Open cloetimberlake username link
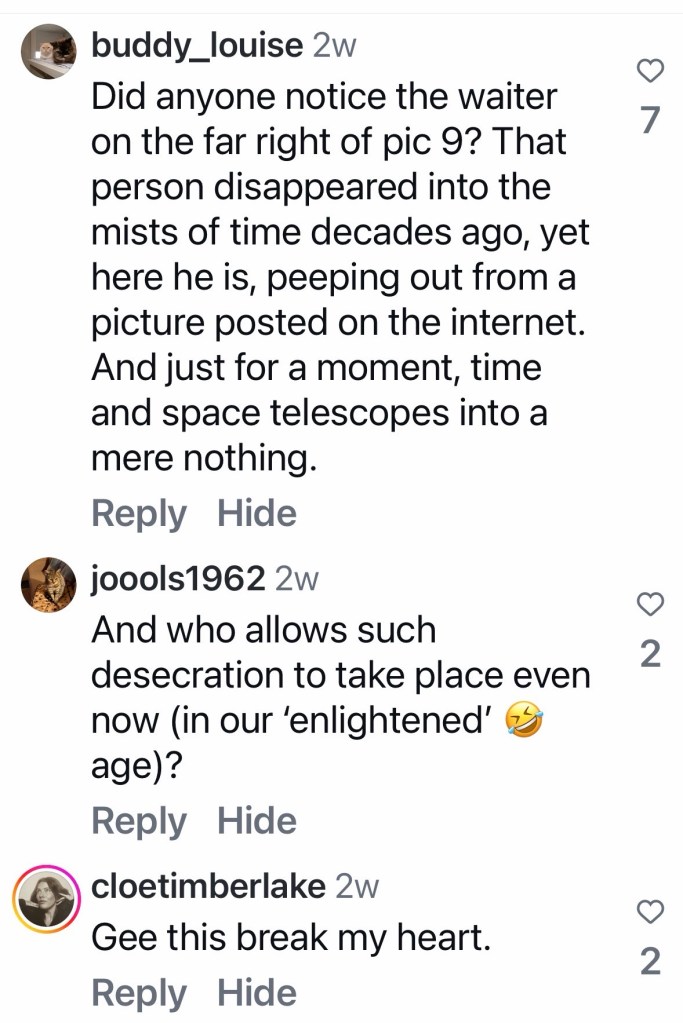This screenshot has height=1023, width=683. pyautogui.click(x=208, y=886)
